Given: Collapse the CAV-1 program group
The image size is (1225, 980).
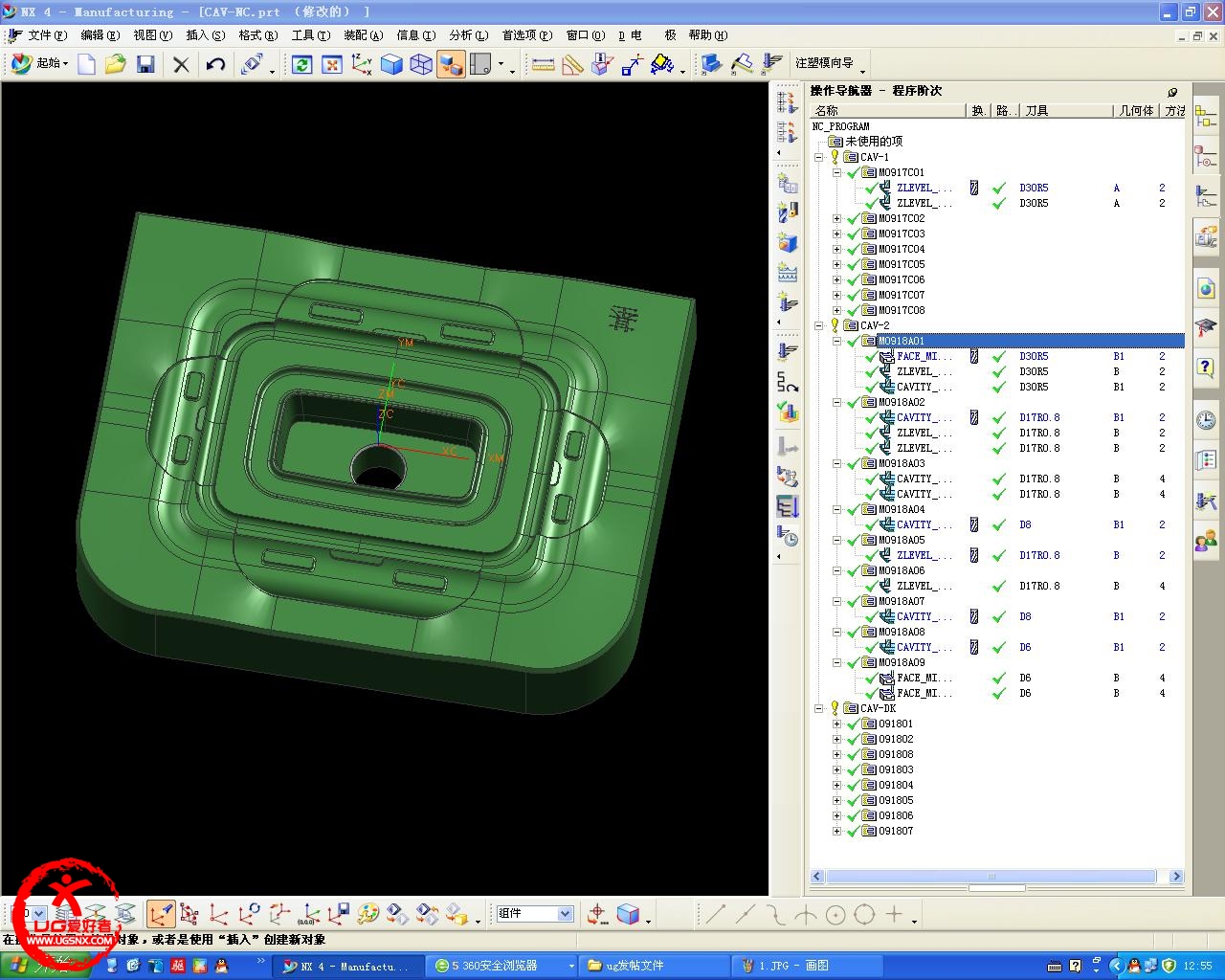Looking at the screenshot, I should pyautogui.click(x=819, y=157).
